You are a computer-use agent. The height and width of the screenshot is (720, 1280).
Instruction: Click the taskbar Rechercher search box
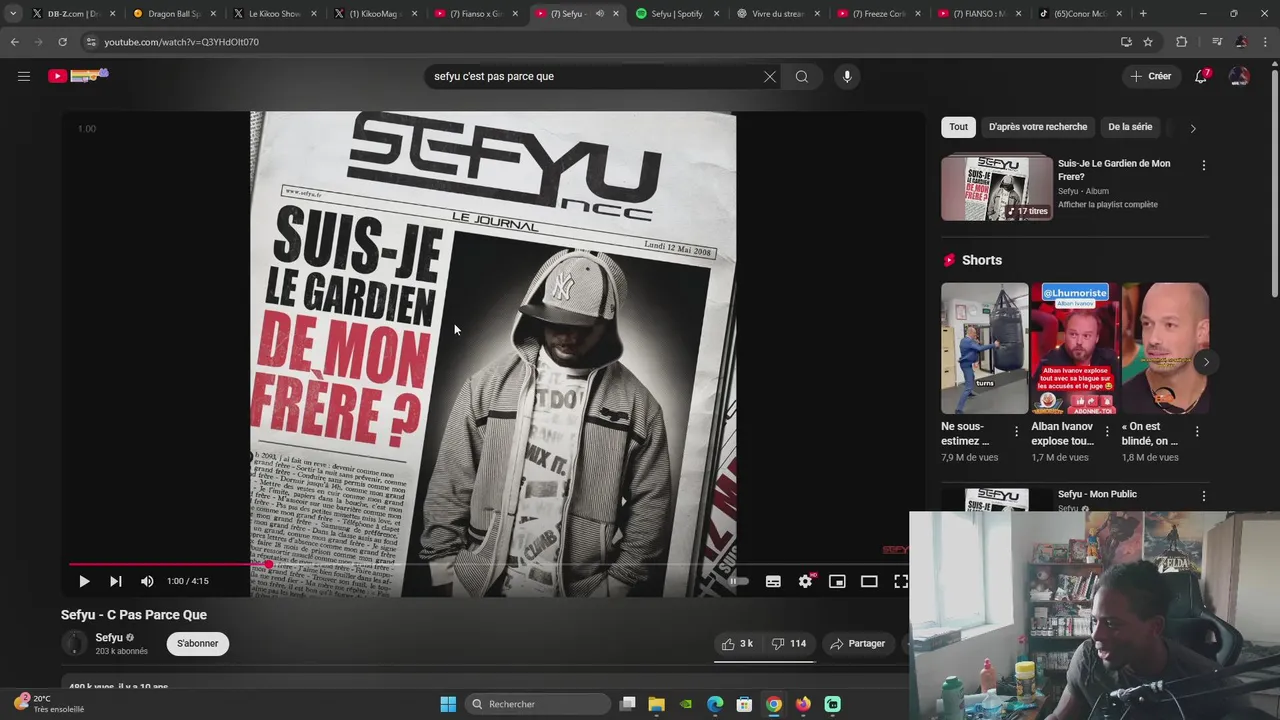click(x=538, y=704)
